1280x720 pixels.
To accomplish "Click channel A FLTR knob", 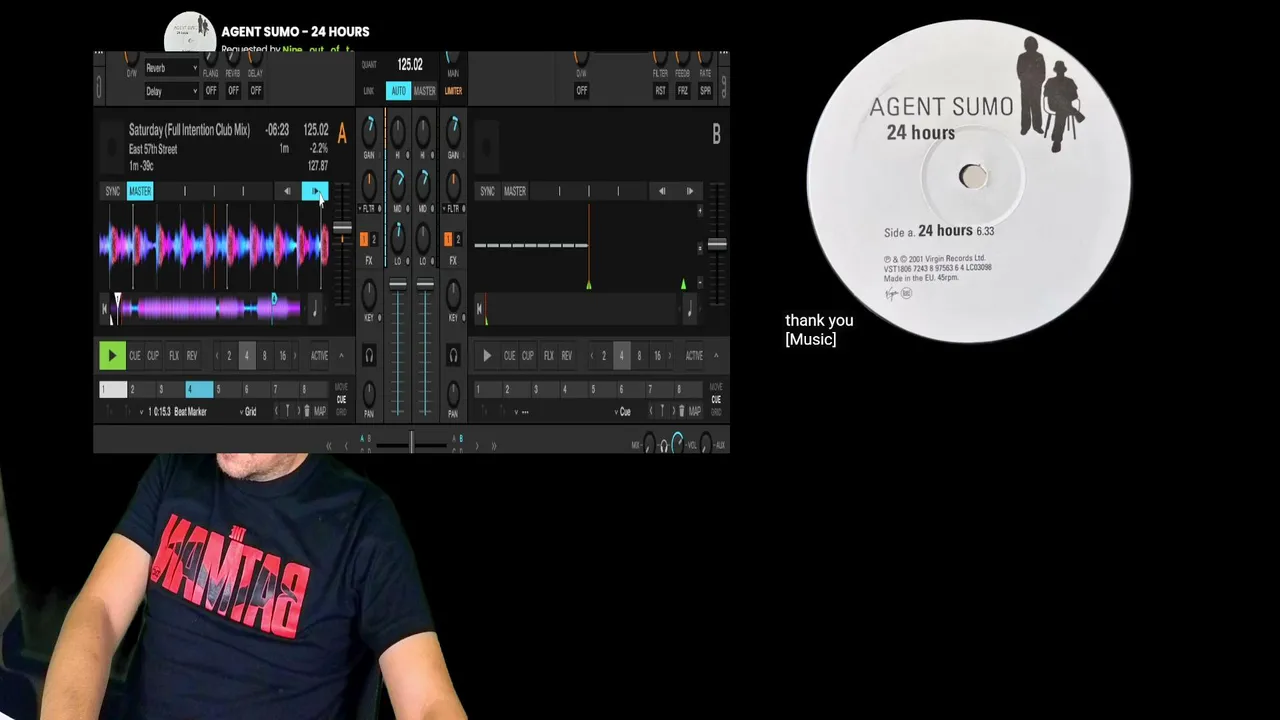I will 369,184.
